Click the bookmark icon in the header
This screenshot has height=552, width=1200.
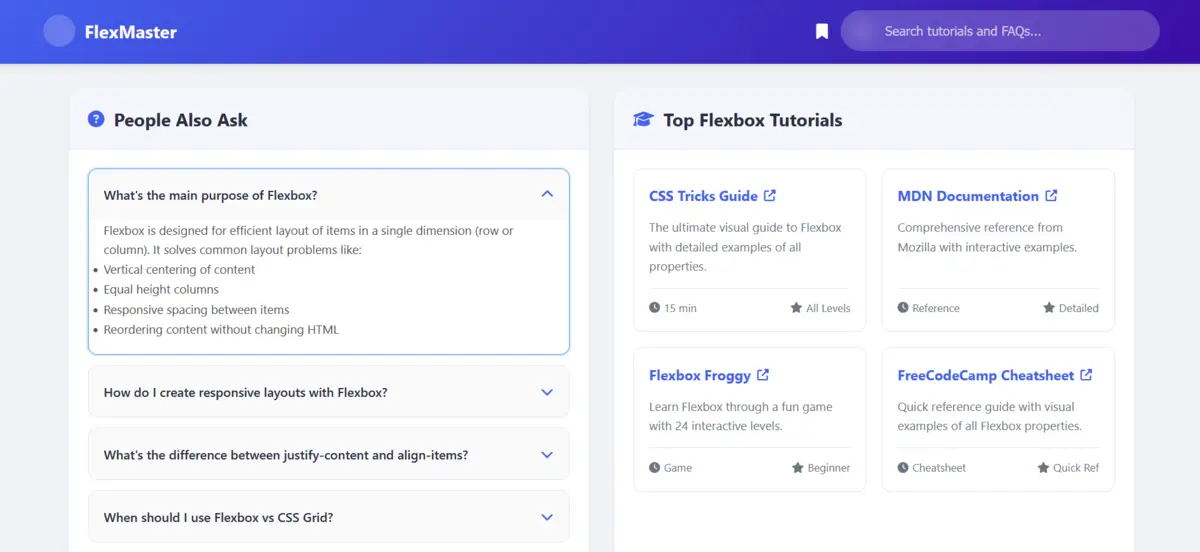tap(822, 31)
